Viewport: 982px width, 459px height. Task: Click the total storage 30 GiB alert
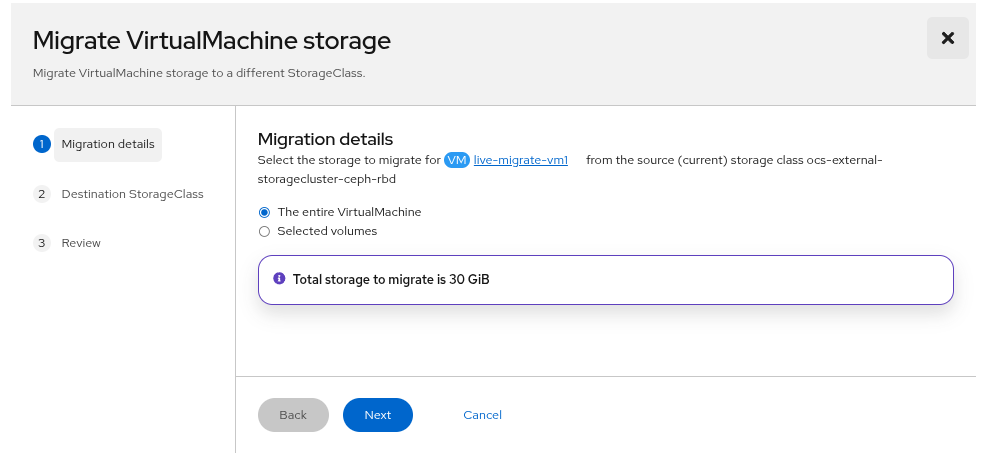(605, 280)
